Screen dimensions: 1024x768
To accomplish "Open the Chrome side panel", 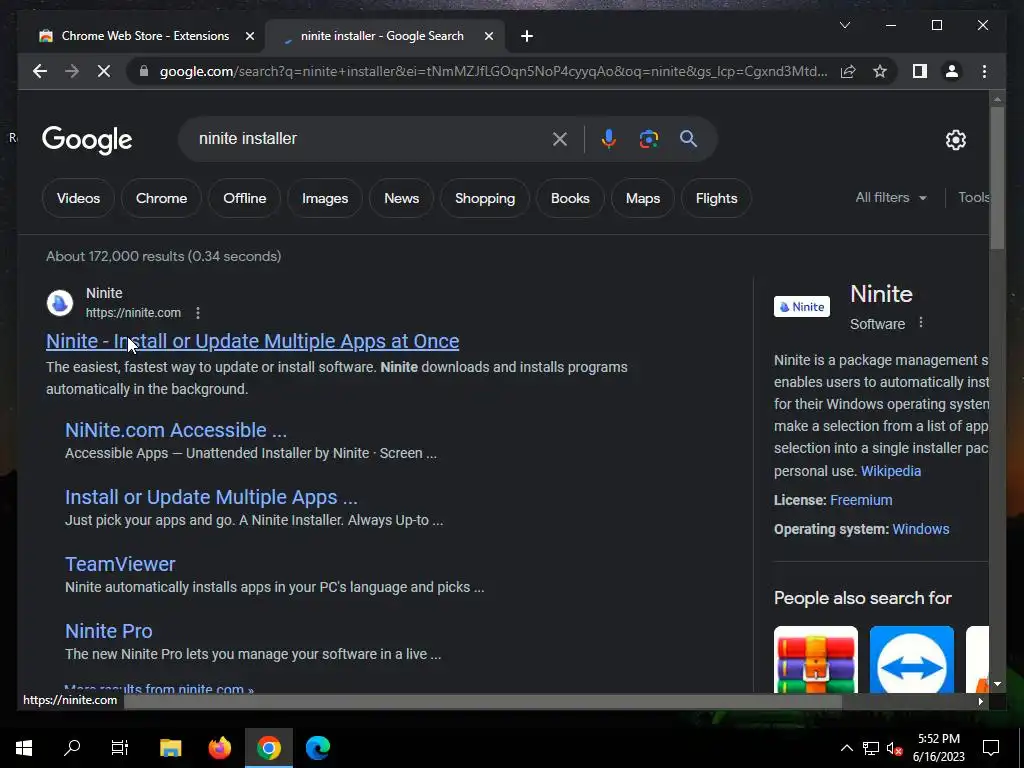I will 920,71.
